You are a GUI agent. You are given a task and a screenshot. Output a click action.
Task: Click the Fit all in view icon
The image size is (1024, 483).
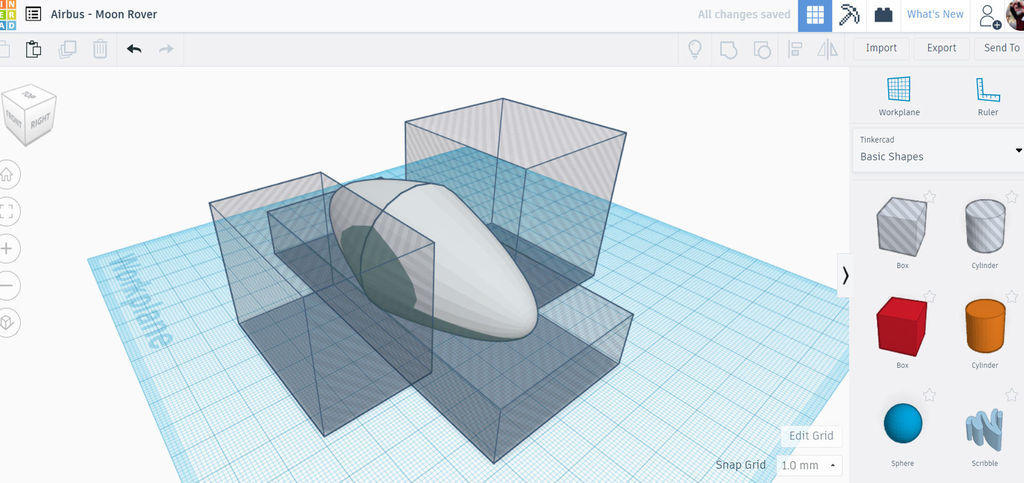(x=7, y=211)
